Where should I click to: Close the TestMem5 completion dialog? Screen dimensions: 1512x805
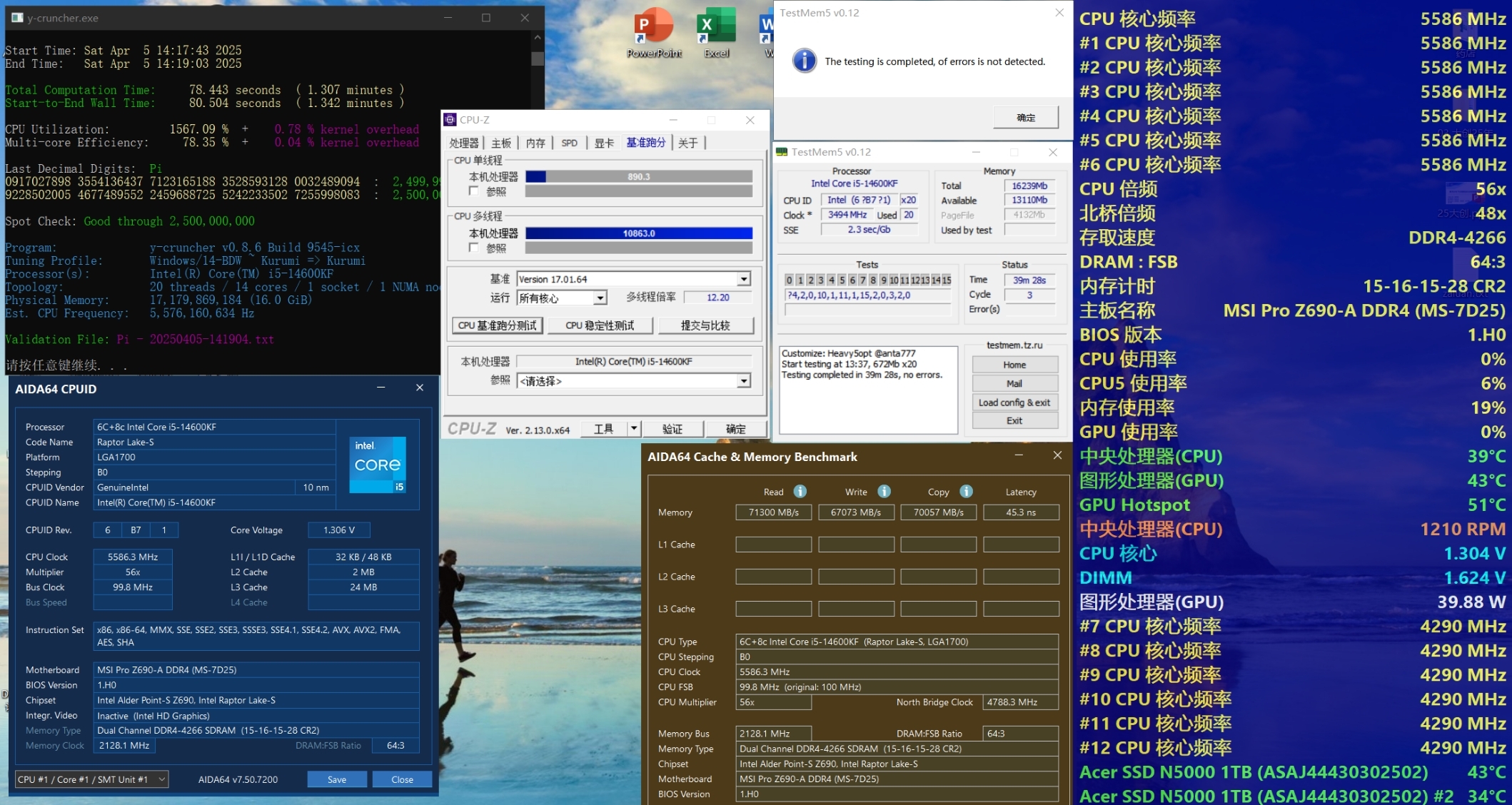coord(1059,12)
